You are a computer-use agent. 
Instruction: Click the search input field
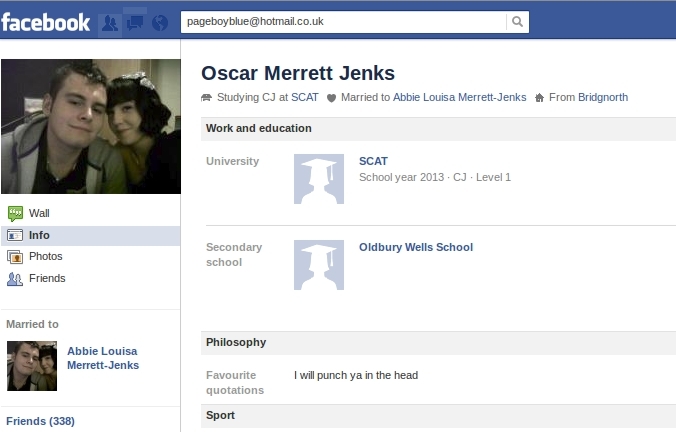(343, 22)
